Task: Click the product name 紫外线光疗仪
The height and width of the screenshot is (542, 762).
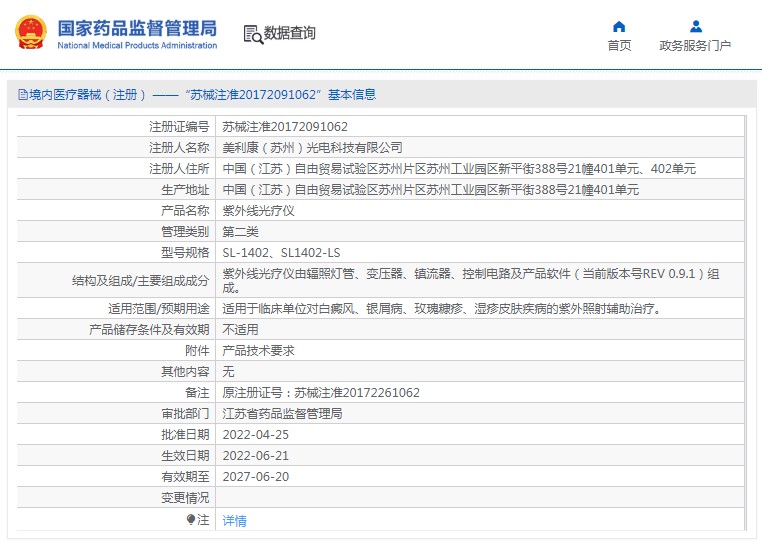Action: (258, 211)
